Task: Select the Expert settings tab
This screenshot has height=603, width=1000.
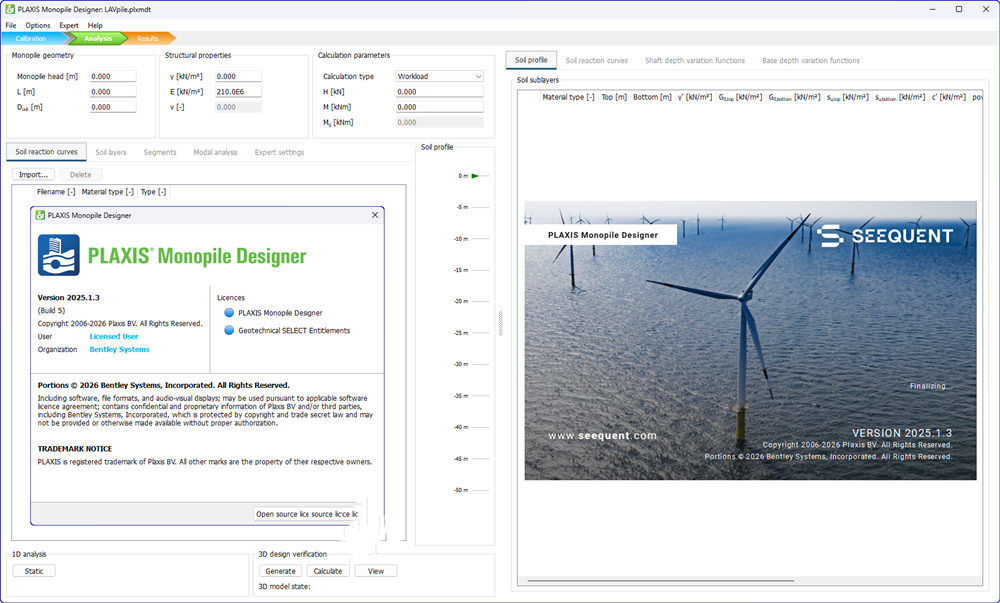Action: pyautogui.click(x=279, y=152)
